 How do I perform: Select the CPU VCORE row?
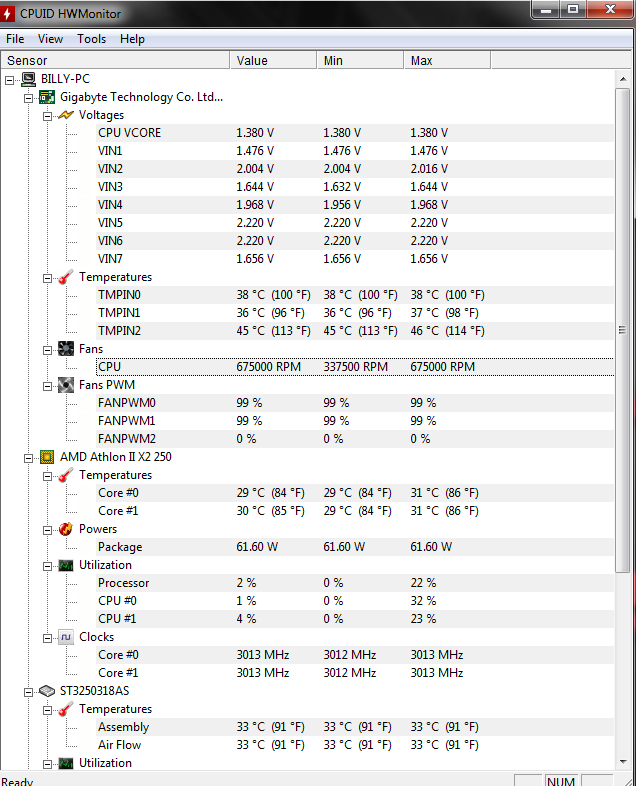355,133
